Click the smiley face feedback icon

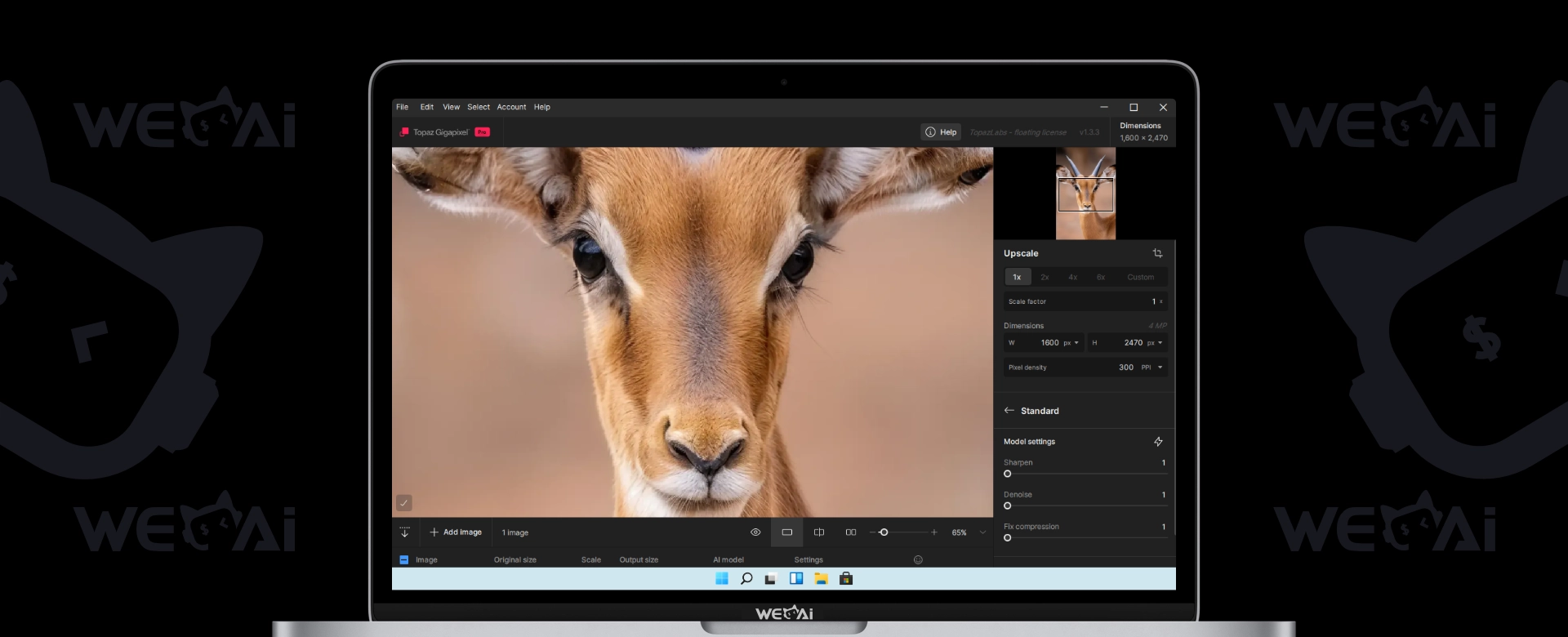tap(918, 560)
